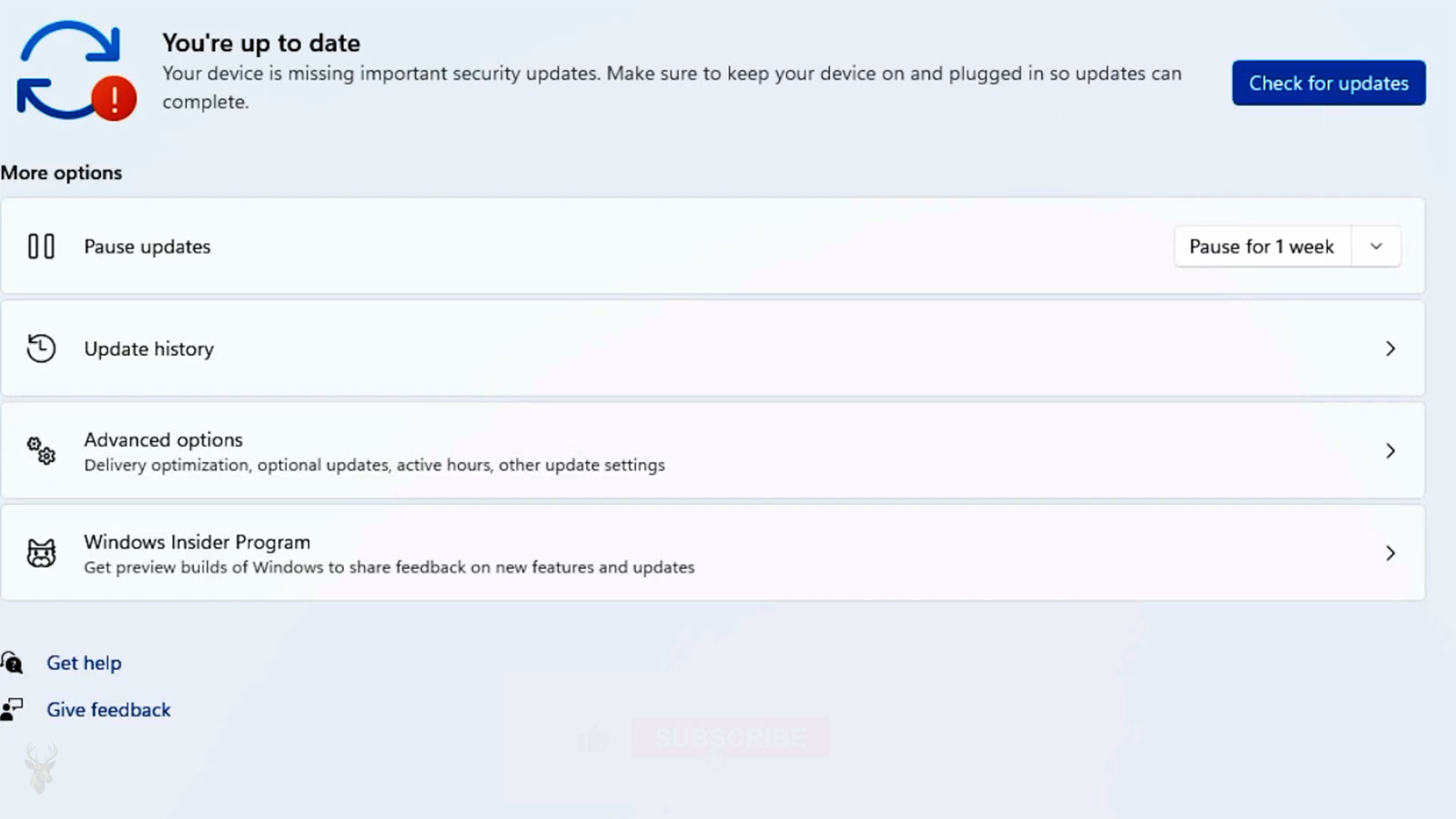Click the Pause updates pause icon
The width and height of the screenshot is (1456, 819).
click(x=41, y=247)
